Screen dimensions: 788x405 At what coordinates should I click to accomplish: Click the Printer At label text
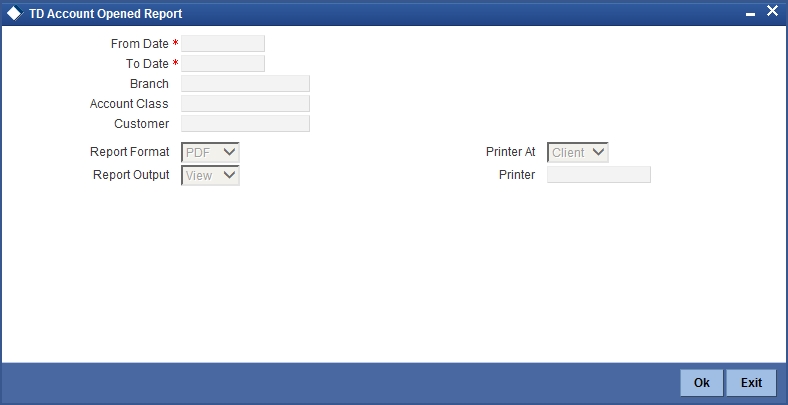tap(511, 152)
